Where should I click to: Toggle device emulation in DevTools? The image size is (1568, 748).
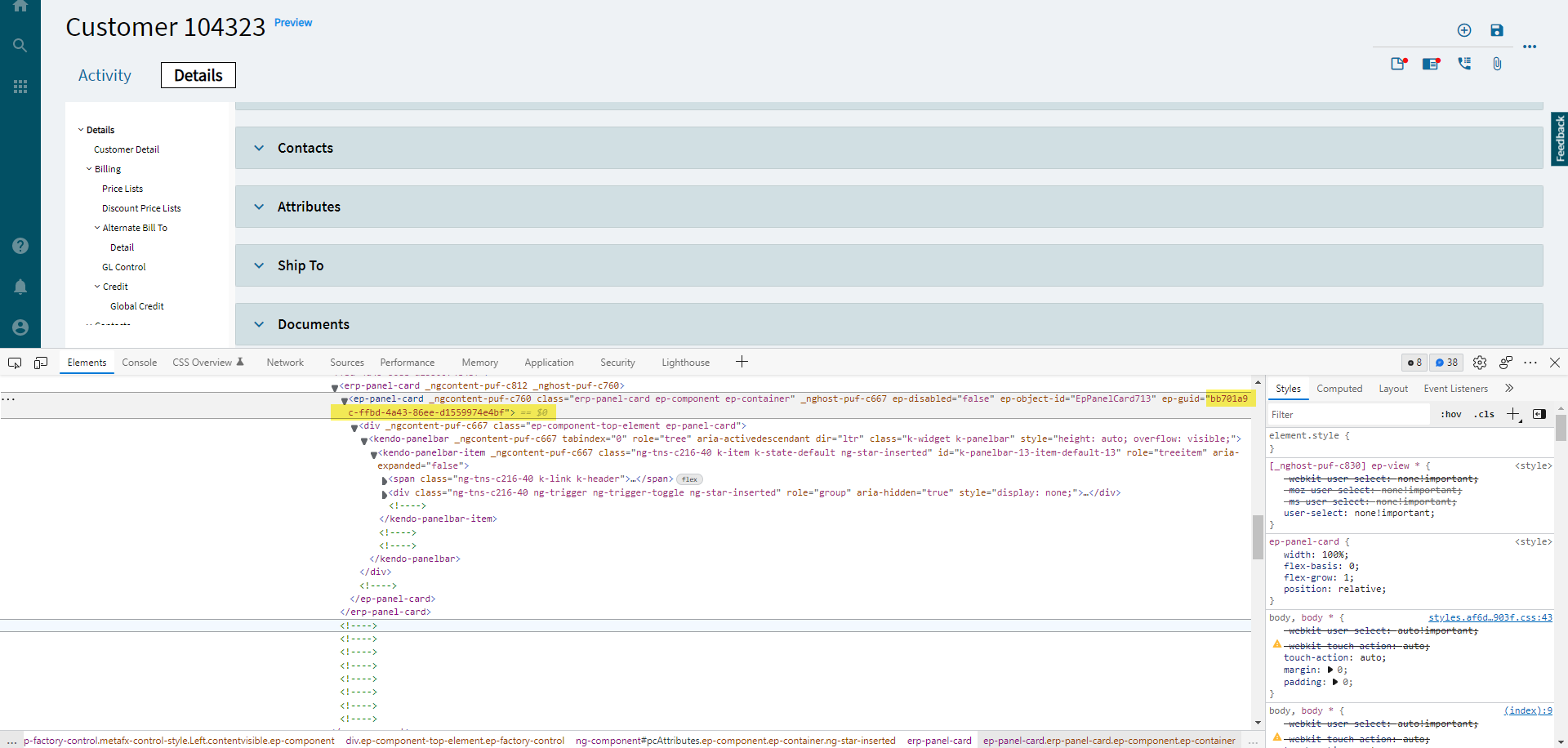click(41, 363)
